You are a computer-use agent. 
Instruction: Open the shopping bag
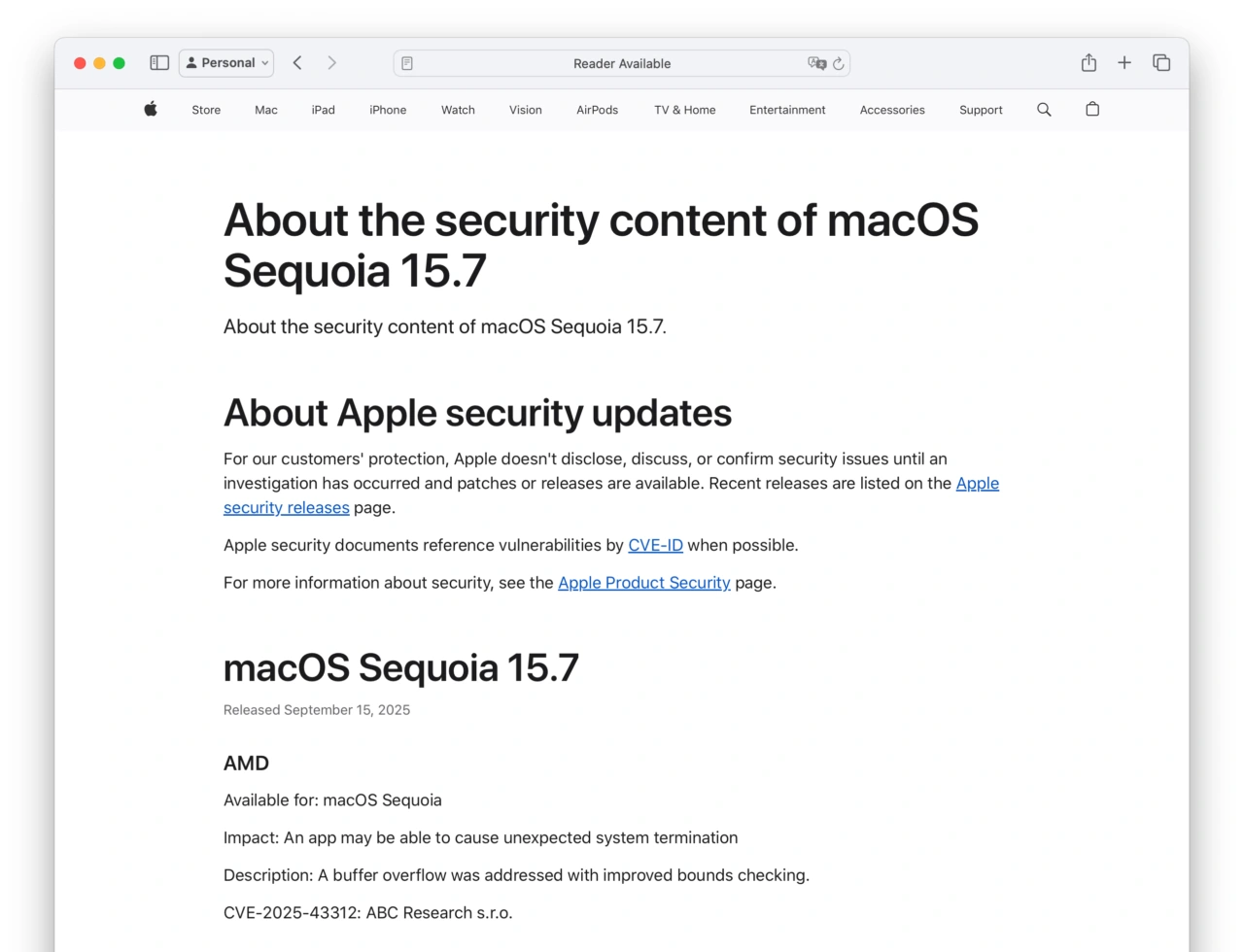point(1091,109)
